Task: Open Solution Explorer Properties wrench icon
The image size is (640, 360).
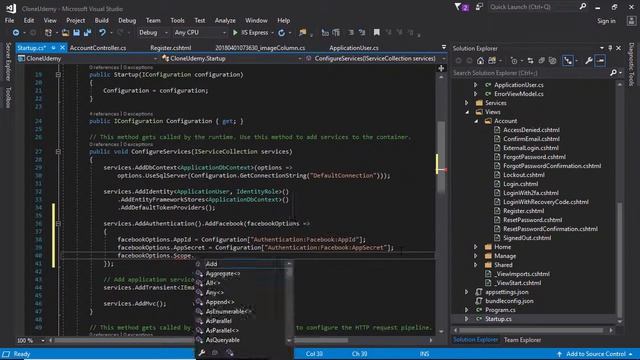Action: click(588, 61)
